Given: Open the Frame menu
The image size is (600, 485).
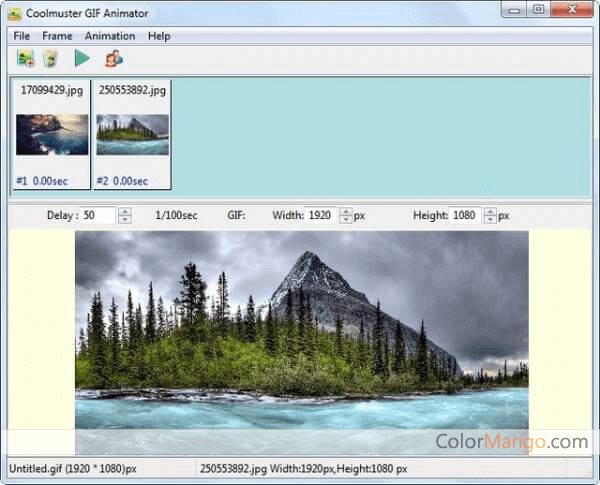Looking at the screenshot, I should (57, 36).
